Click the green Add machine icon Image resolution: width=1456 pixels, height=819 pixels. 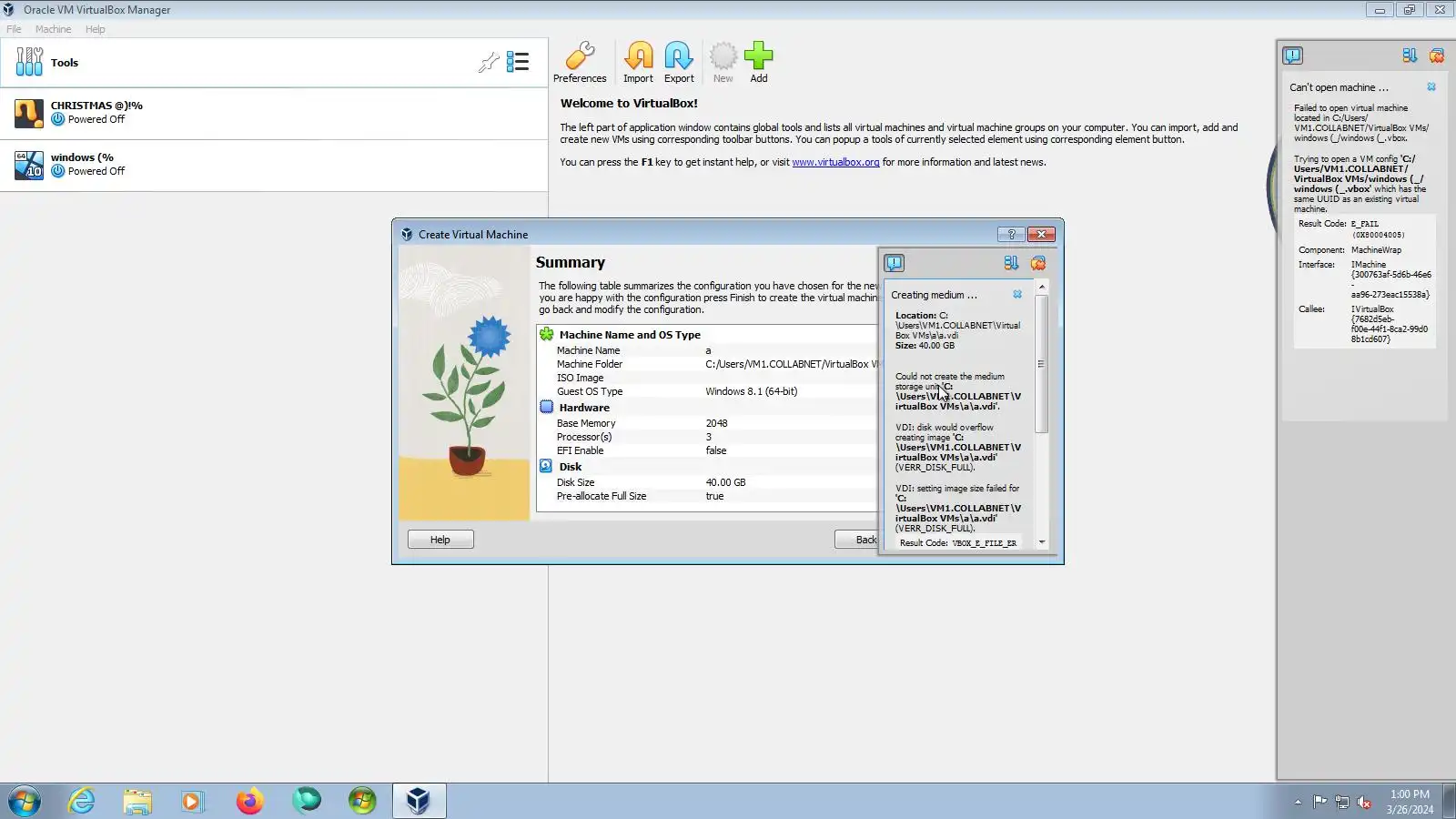pos(759,62)
